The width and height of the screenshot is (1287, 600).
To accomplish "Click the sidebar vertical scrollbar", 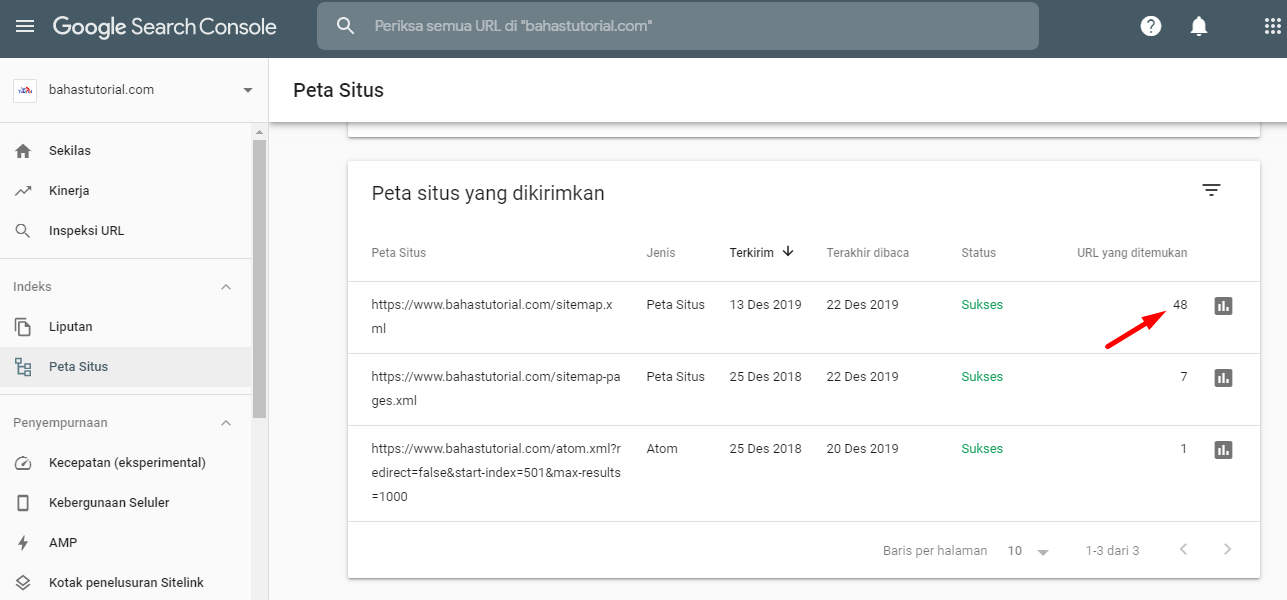I will pos(260,280).
